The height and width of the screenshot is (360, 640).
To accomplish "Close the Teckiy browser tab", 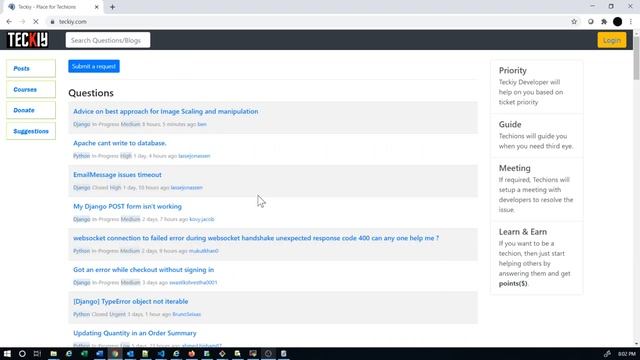I will 96,7.
